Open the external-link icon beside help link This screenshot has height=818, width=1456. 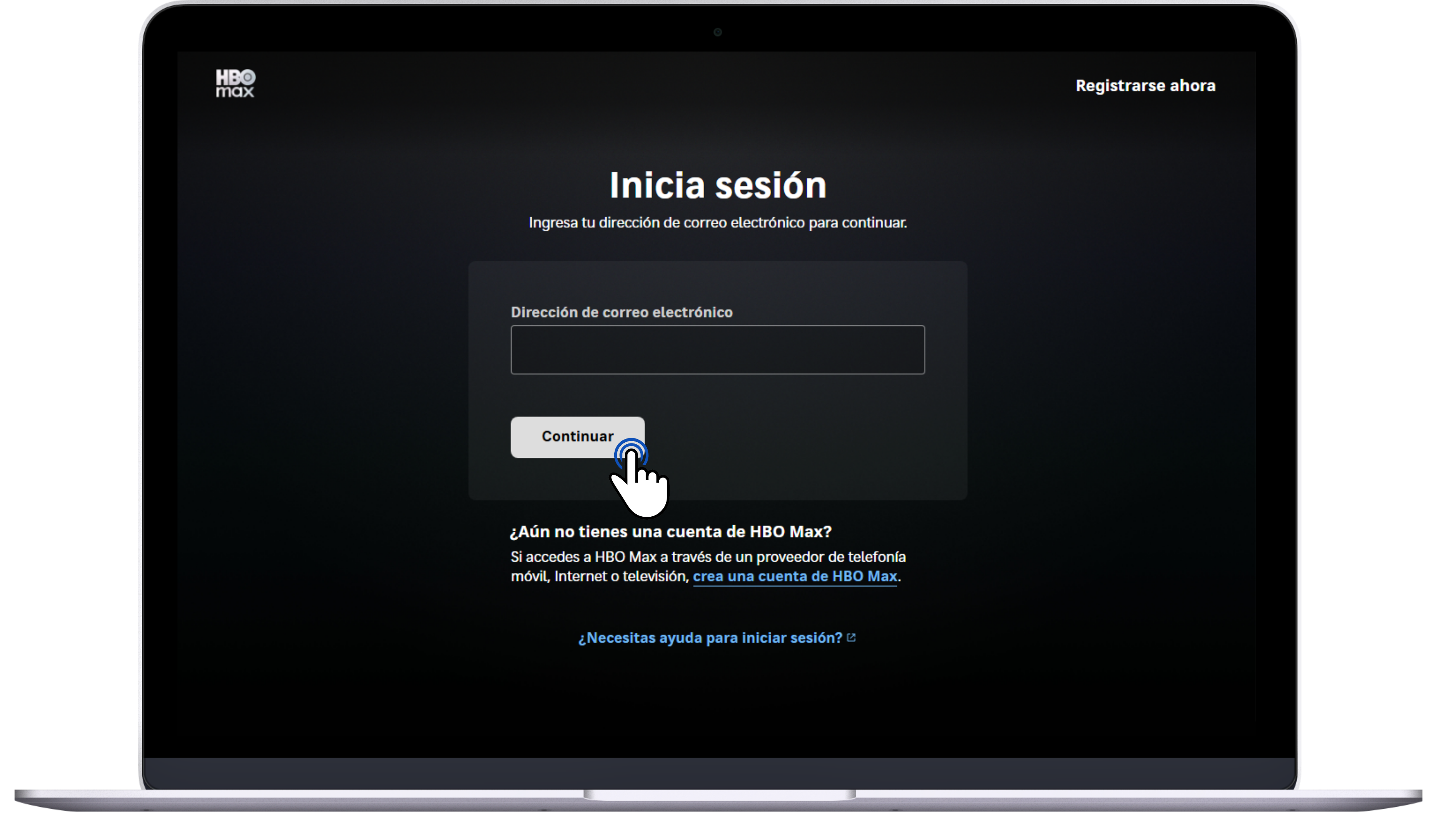(x=851, y=638)
